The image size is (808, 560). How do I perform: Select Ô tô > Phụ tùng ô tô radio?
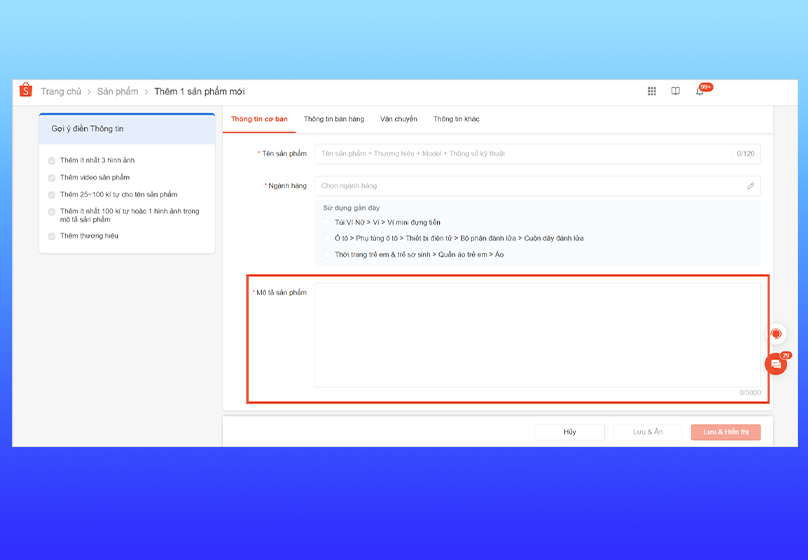pyautogui.click(x=327, y=238)
